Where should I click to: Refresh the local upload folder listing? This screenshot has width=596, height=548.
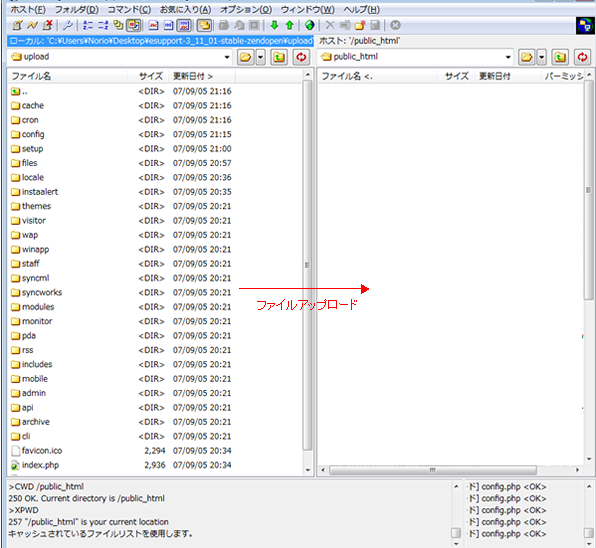click(x=301, y=57)
